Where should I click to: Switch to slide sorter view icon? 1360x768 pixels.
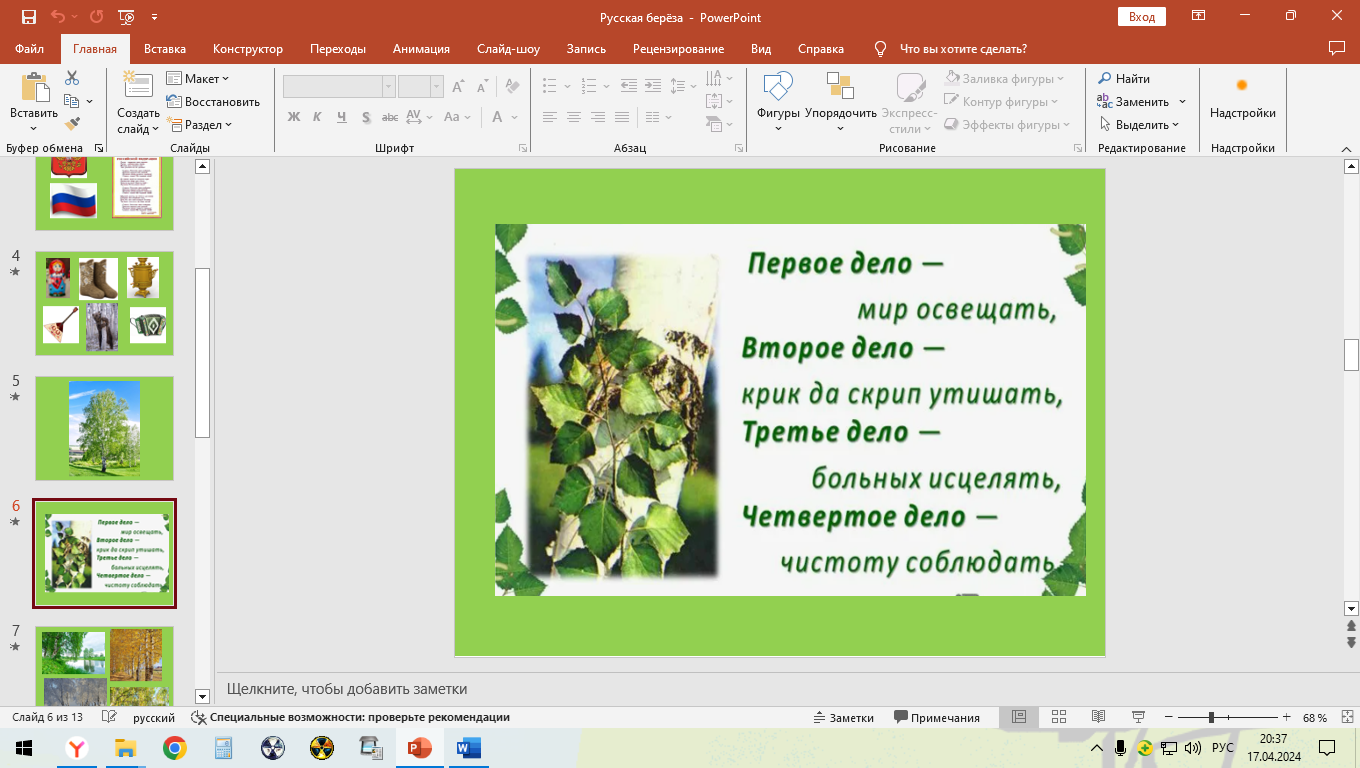1059,717
